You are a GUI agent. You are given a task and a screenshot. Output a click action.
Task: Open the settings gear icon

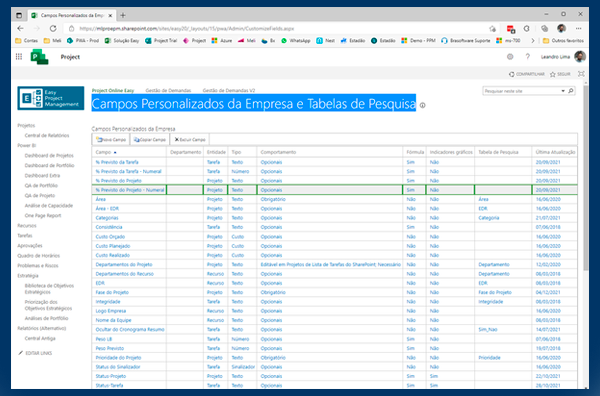point(510,57)
